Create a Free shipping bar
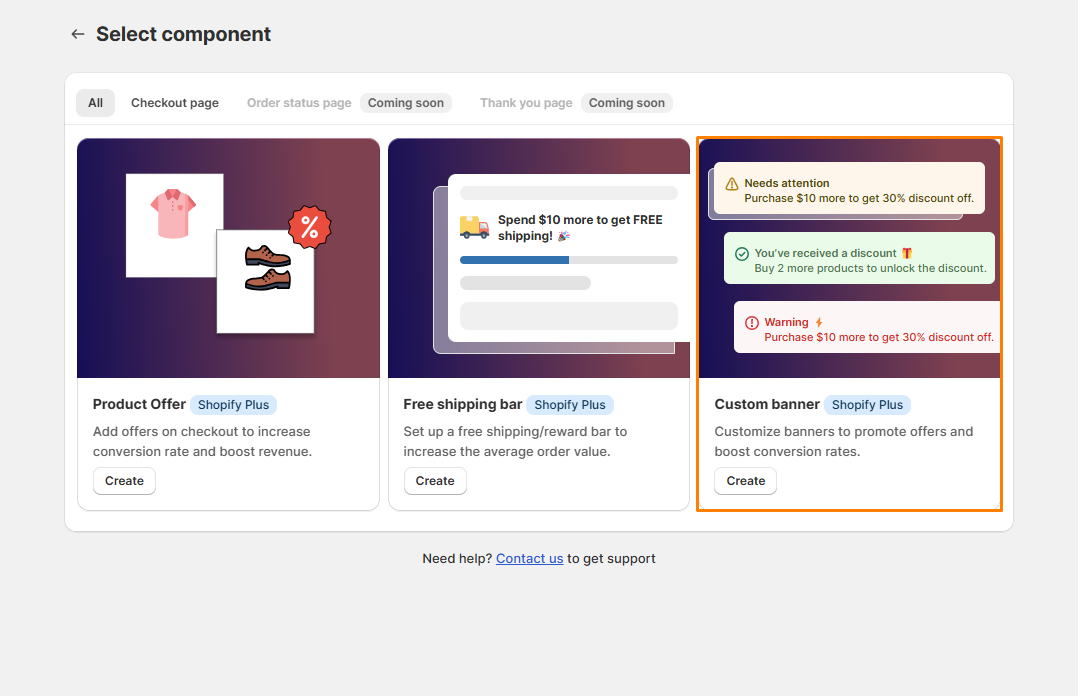The image size is (1078, 696). tap(435, 481)
